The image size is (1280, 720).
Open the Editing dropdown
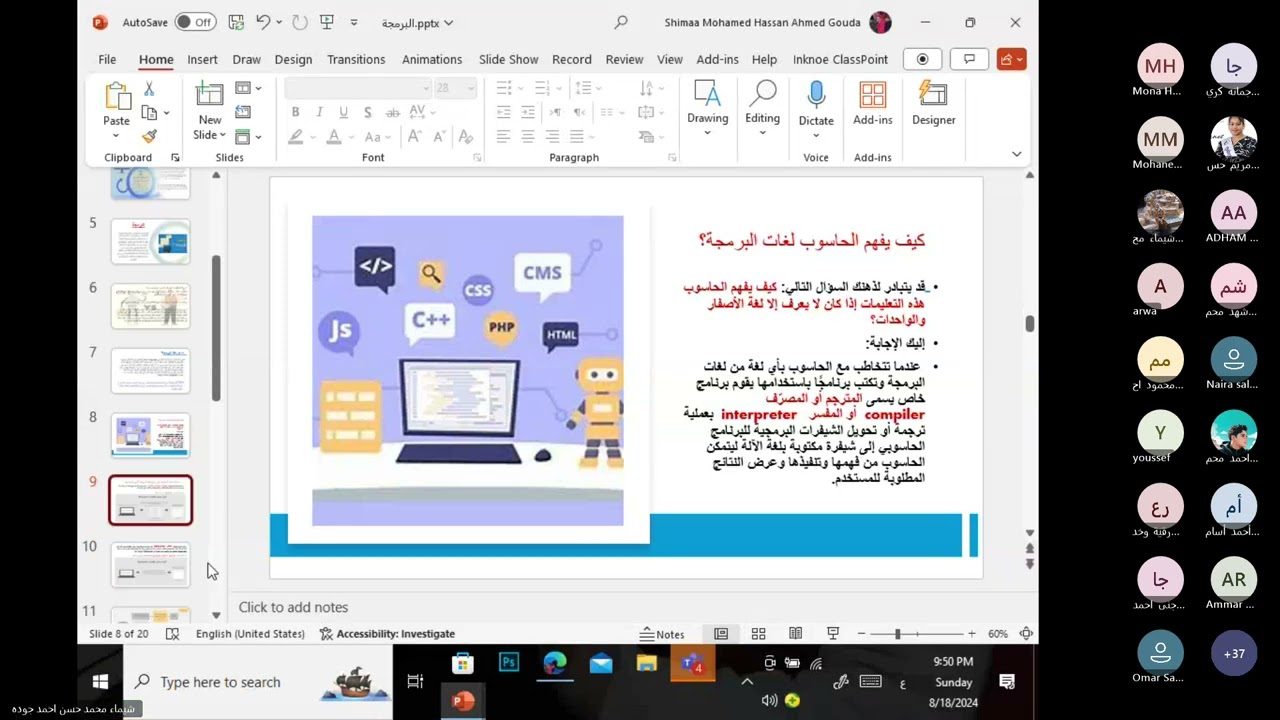(x=762, y=107)
